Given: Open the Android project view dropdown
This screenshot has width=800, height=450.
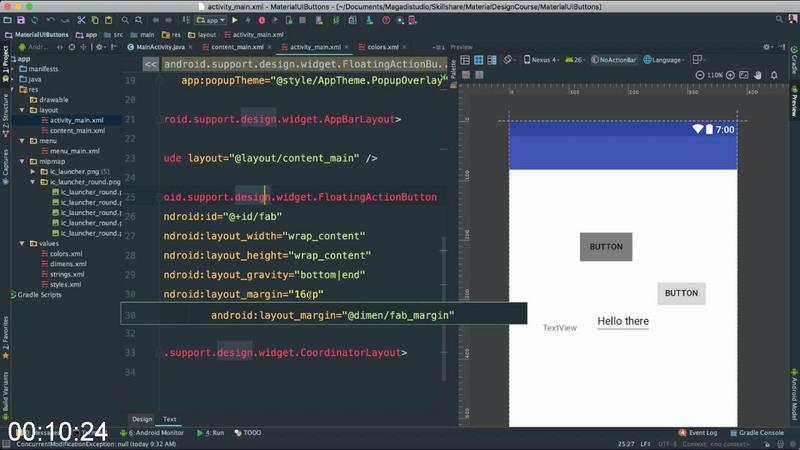Looking at the screenshot, I should (34, 47).
